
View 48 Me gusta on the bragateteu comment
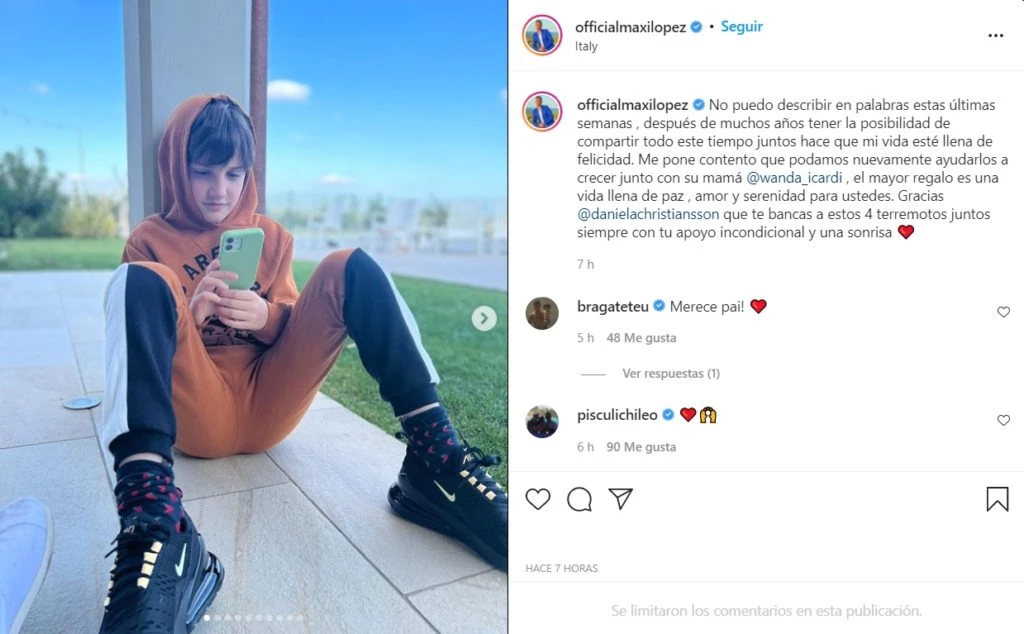point(641,338)
